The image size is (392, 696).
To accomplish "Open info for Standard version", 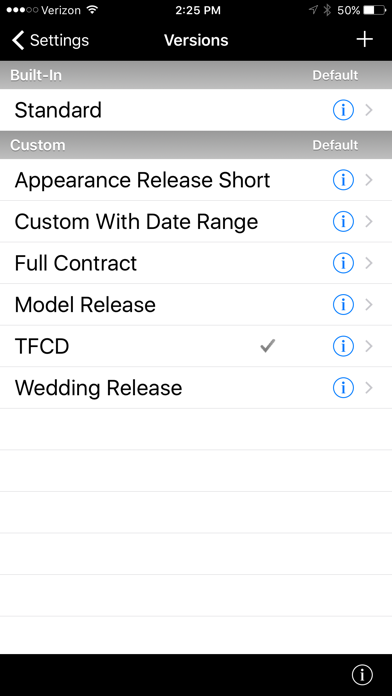I will tap(343, 110).
